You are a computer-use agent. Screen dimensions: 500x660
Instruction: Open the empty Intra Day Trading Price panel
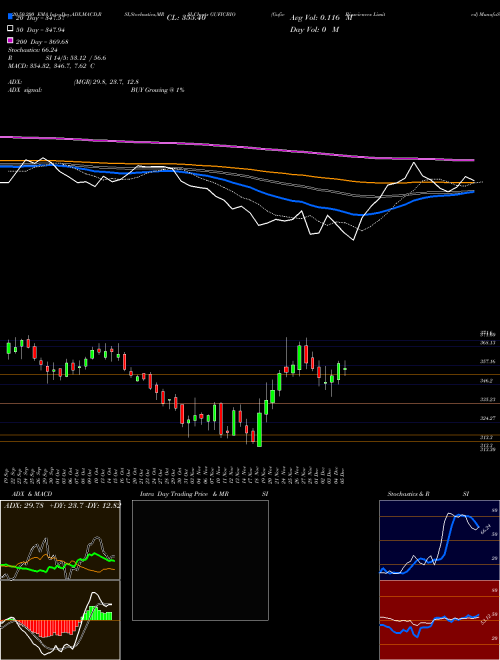pos(200,560)
